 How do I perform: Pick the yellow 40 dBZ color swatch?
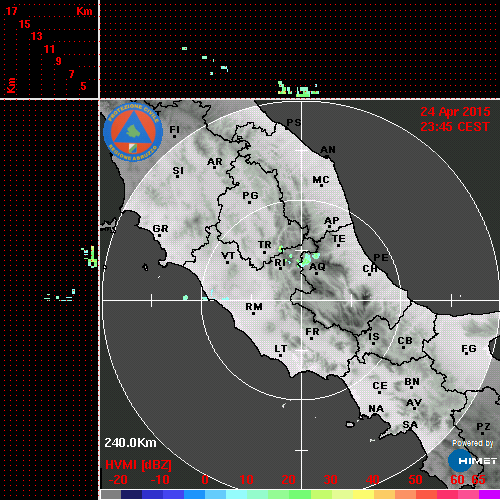point(363,494)
